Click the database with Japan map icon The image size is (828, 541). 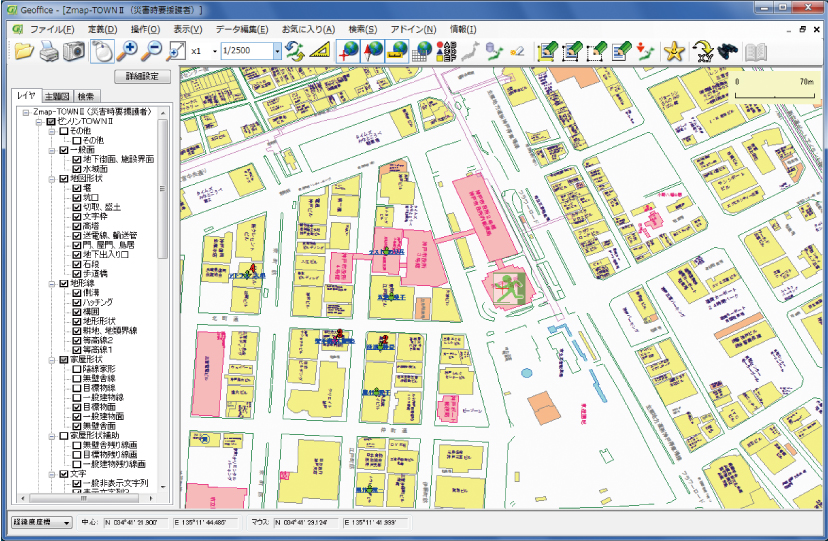(x=494, y=51)
